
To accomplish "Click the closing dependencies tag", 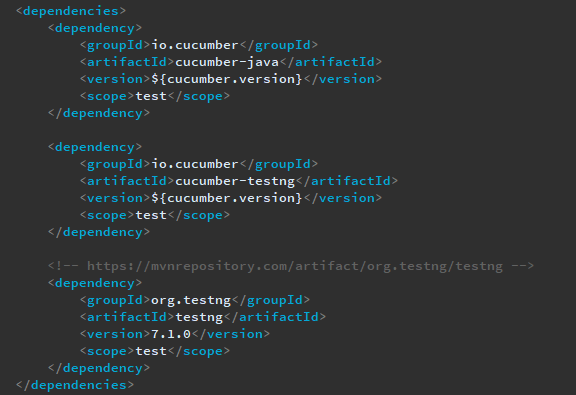I will click(75, 385).
